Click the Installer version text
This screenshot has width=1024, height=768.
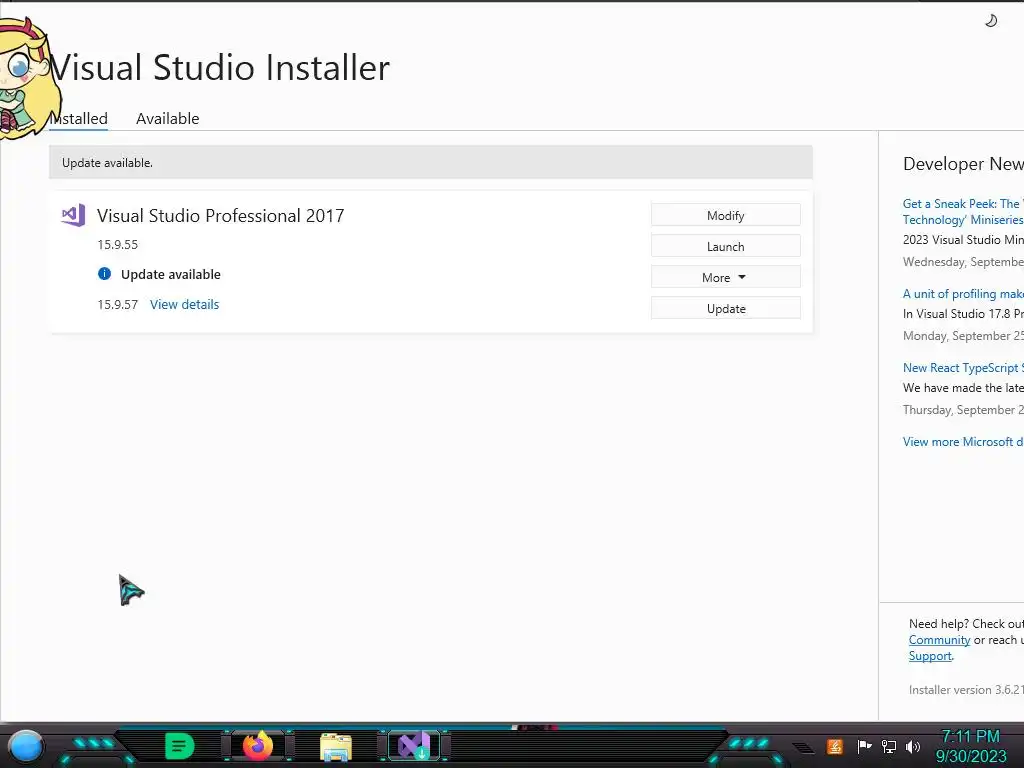966,690
